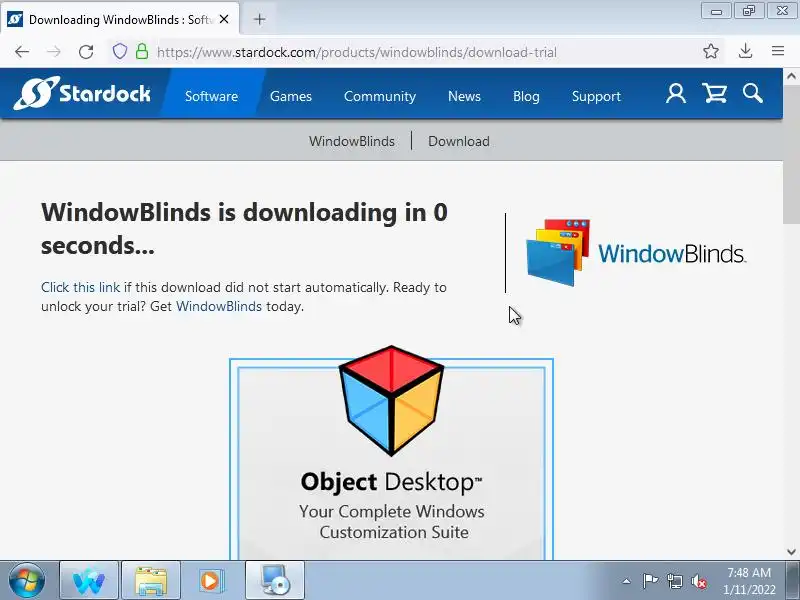Open tracking protection shield info
This screenshot has height=600, width=800.
tap(119, 52)
